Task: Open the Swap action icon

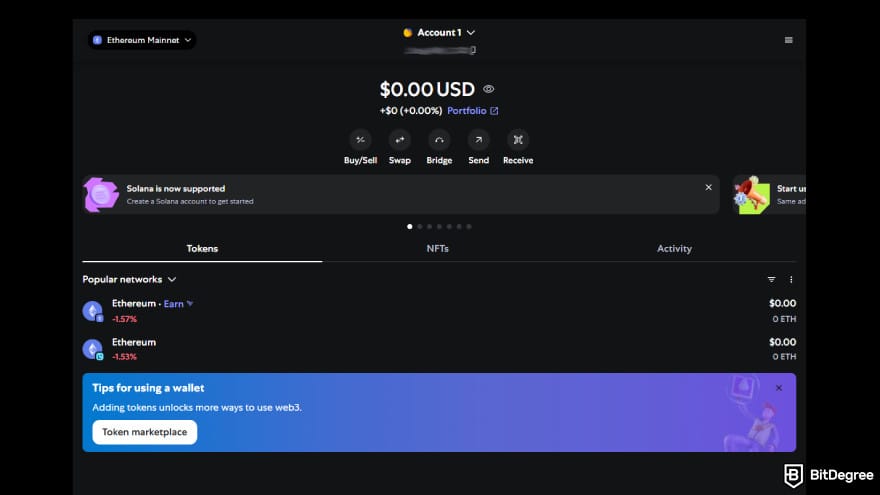Action: click(400, 140)
